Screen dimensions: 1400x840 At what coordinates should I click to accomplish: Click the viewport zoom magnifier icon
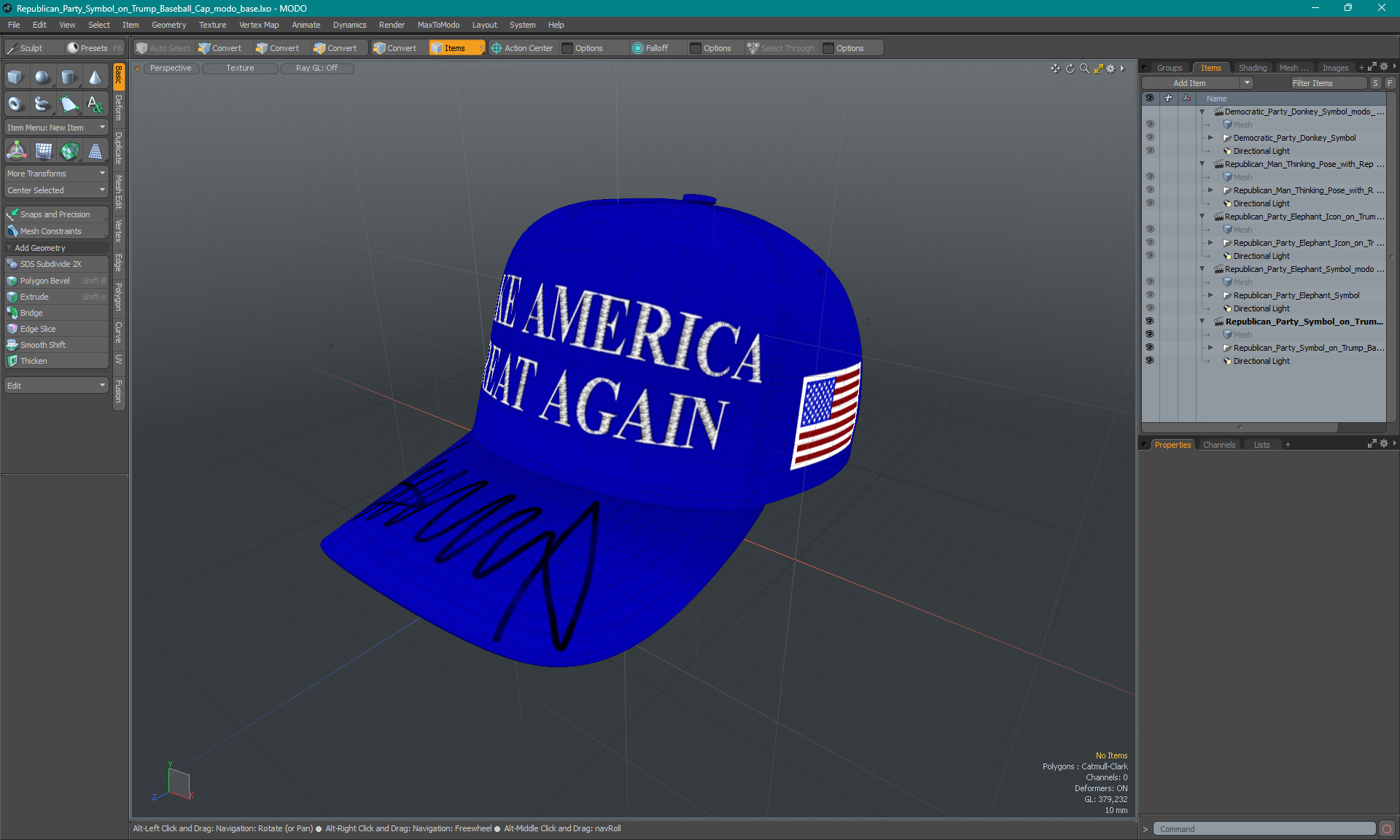click(1084, 69)
